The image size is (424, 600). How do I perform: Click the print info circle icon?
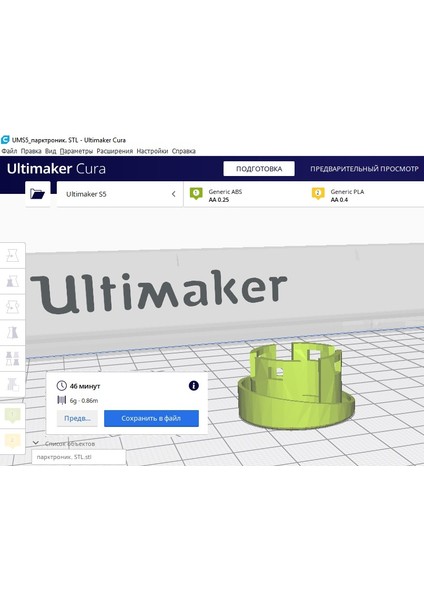(x=194, y=385)
